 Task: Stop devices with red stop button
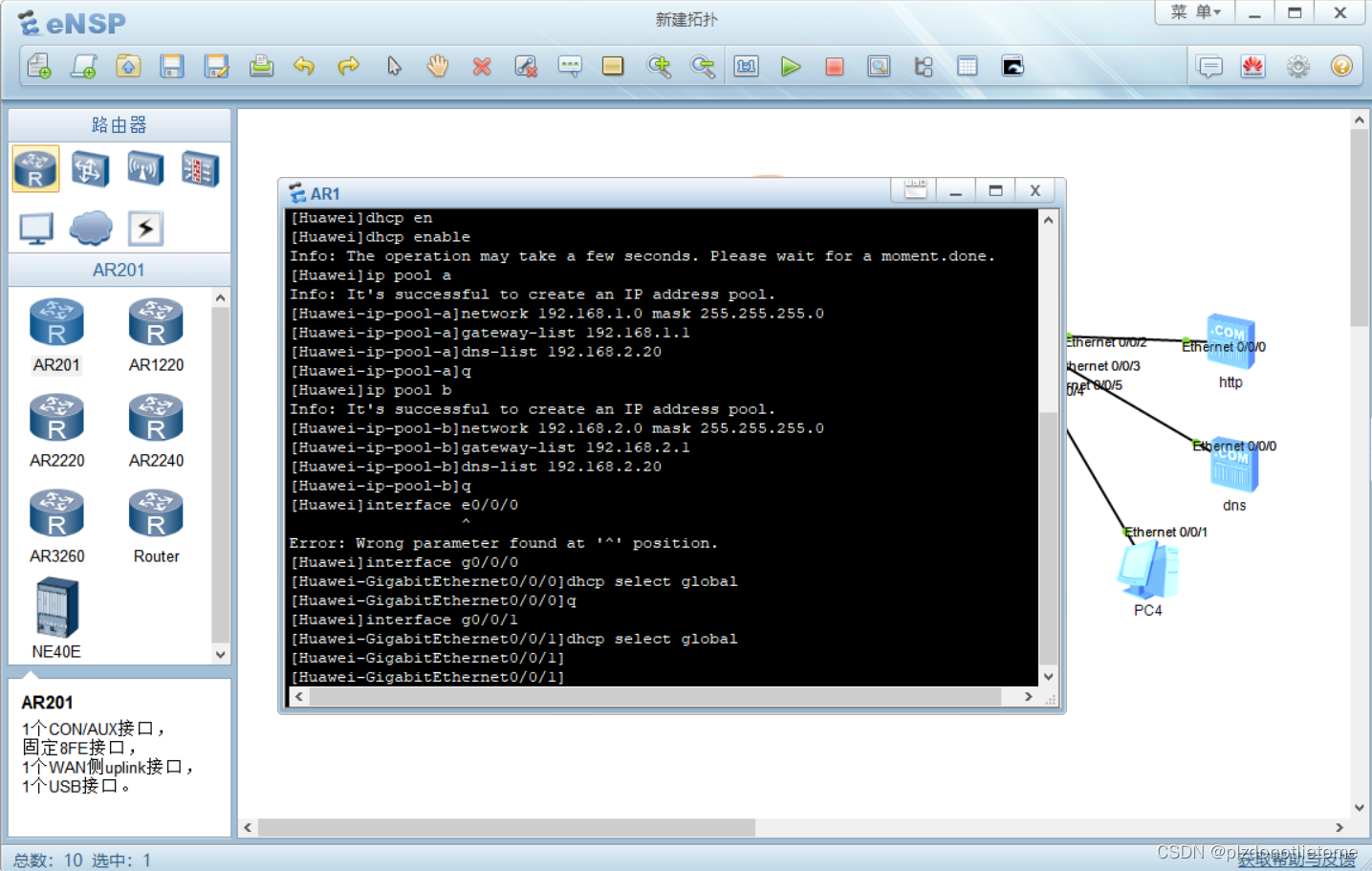[x=835, y=66]
